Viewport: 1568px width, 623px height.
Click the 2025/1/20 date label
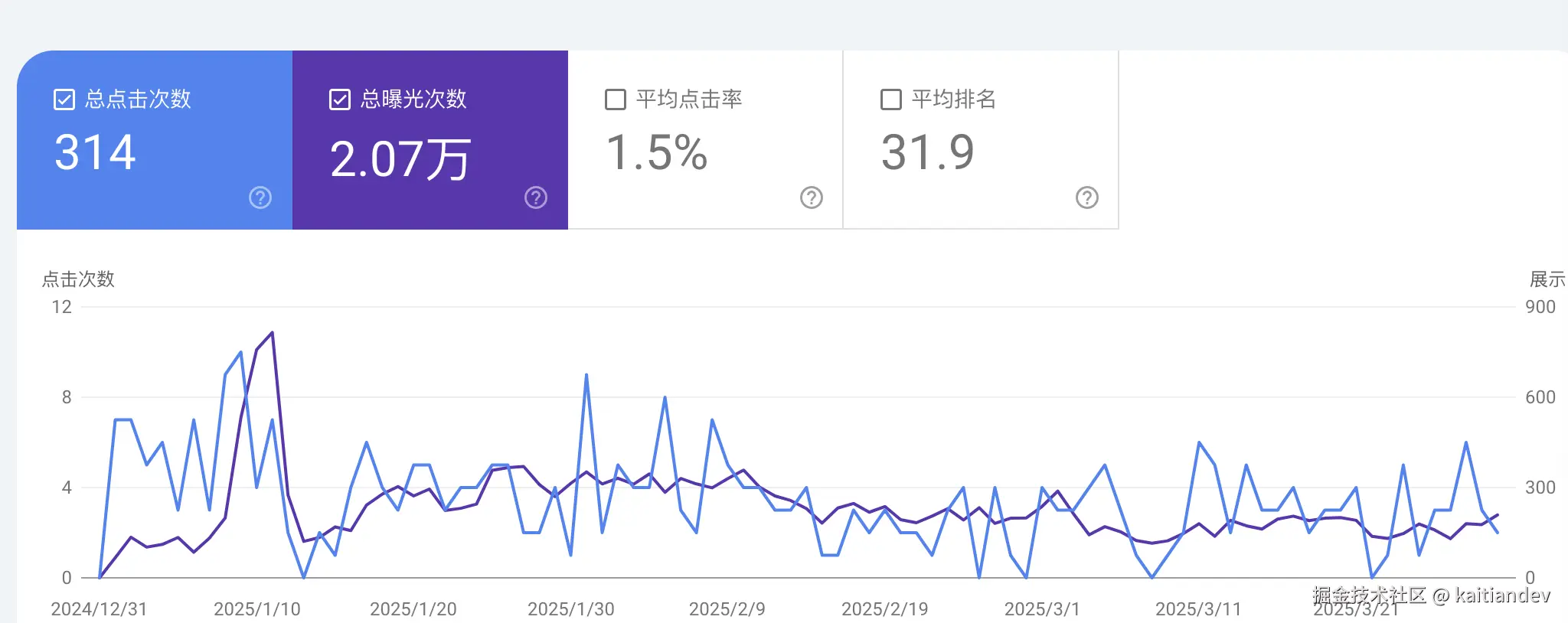pyautogui.click(x=413, y=609)
